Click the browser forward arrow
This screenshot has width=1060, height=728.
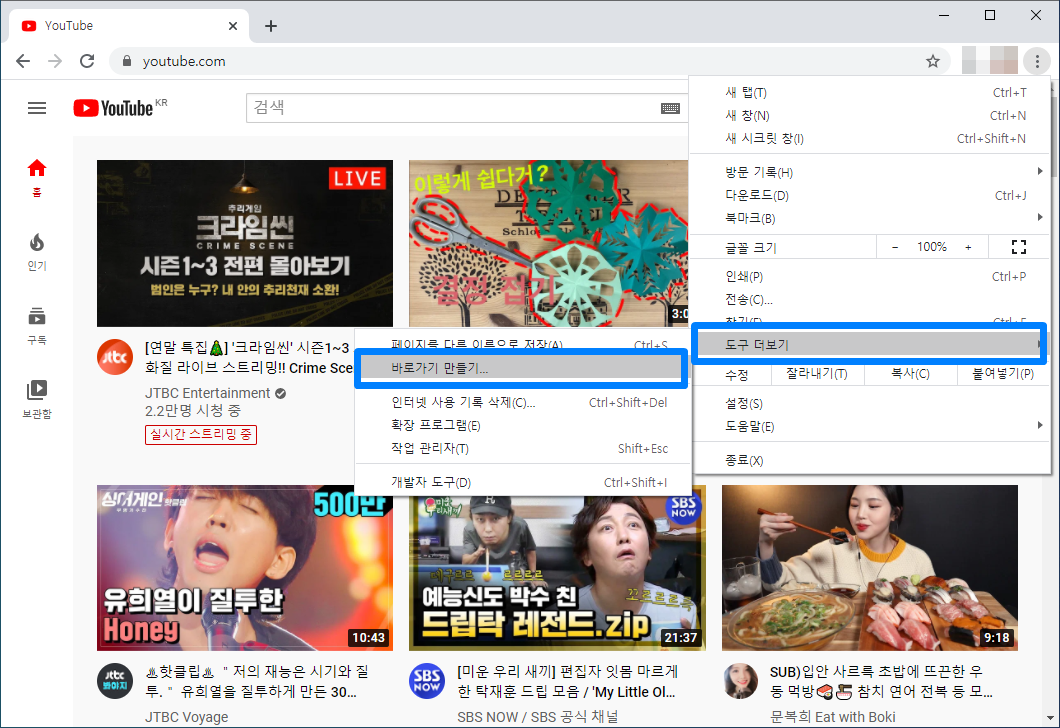click(55, 61)
